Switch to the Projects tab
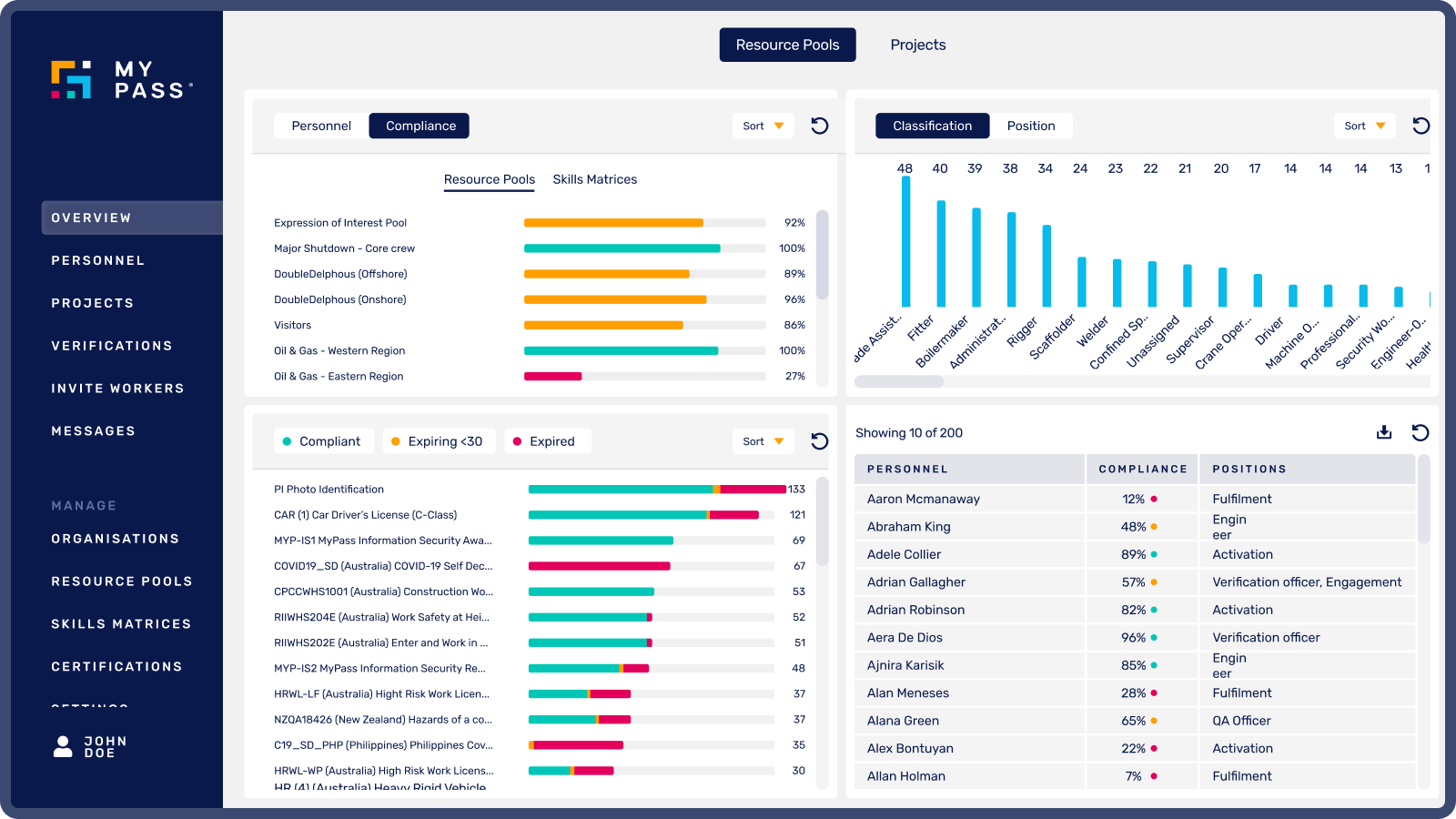 pyautogui.click(x=918, y=44)
